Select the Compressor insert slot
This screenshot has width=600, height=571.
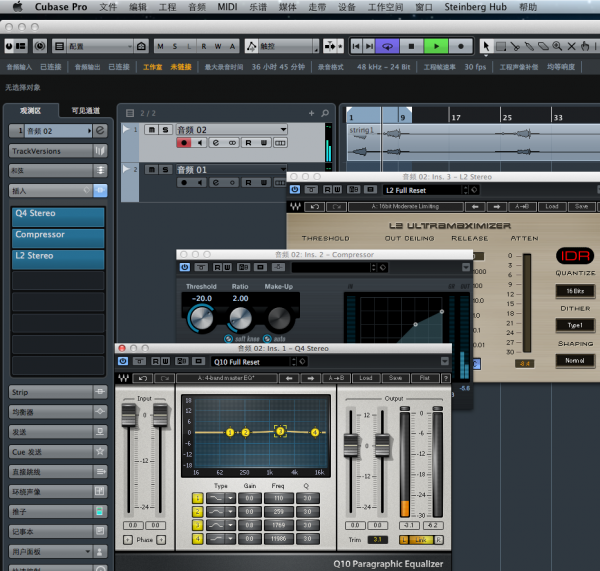click(x=58, y=238)
